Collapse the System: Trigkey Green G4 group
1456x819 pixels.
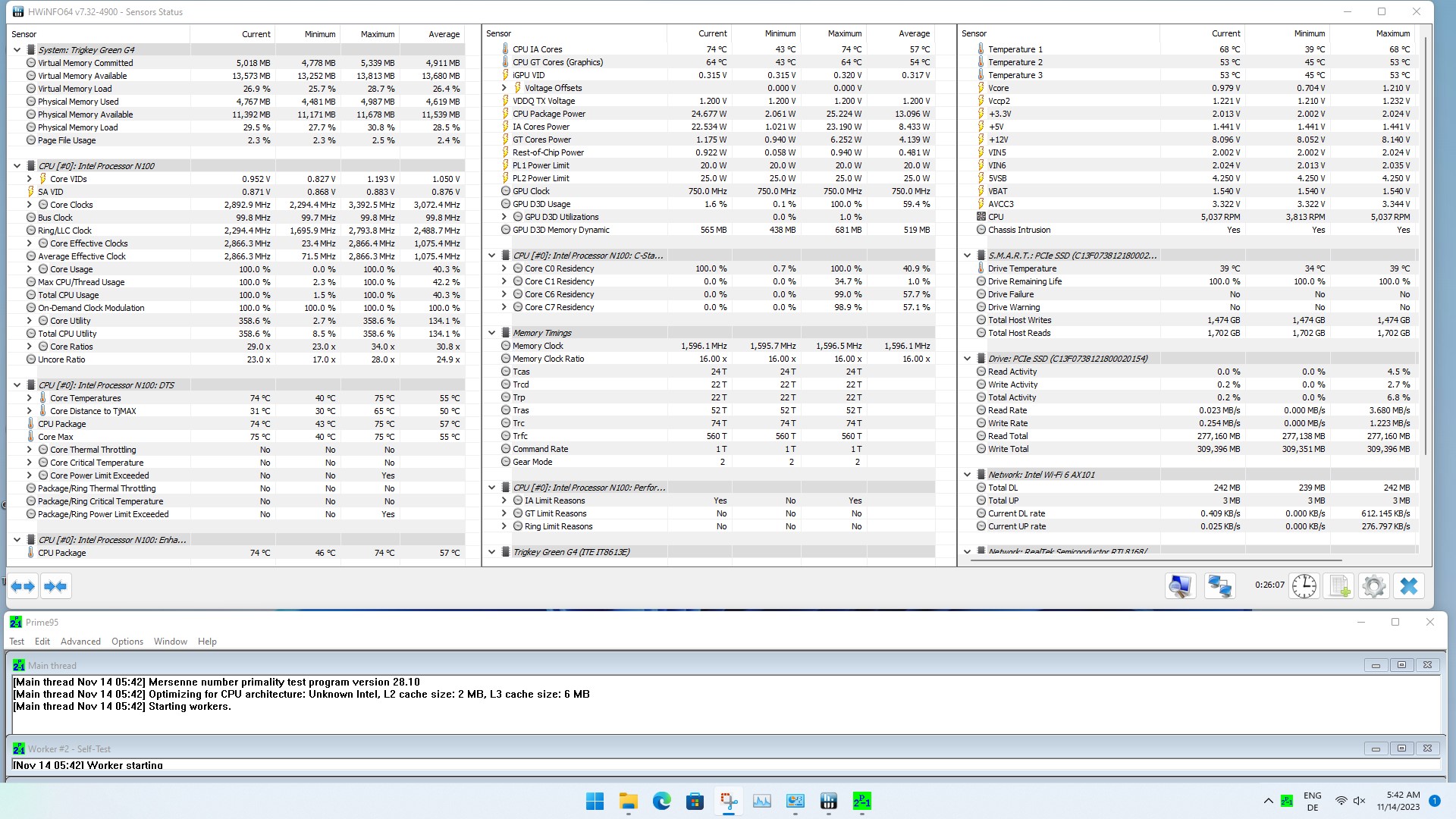(17, 50)
